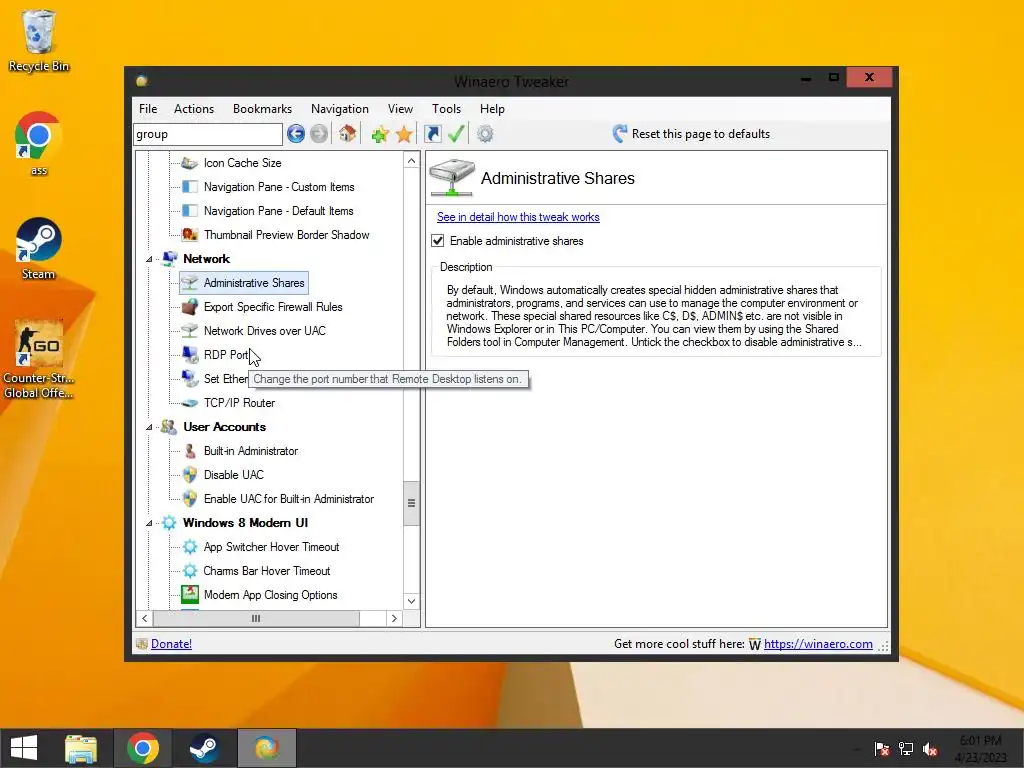Image resolution: width=1024 pixels, height=768 pixels.
Task: Select Navigation Pane - Custom Items
Action: [x=279, y=187]
